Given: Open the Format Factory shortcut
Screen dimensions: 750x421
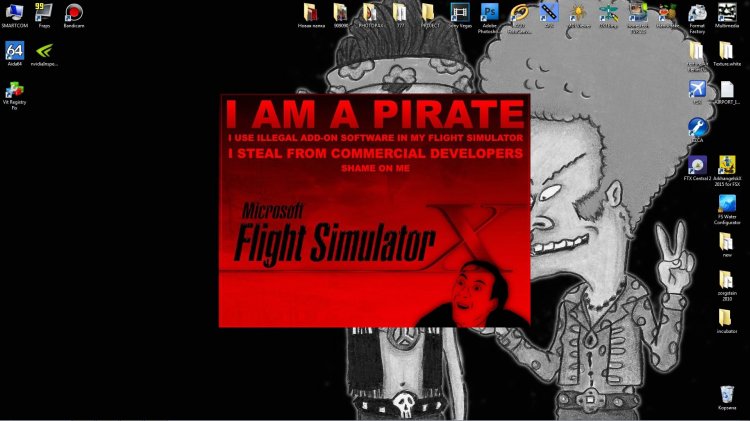Looking at the screenshot, I should pyautogui.click(x=697, y=18).
